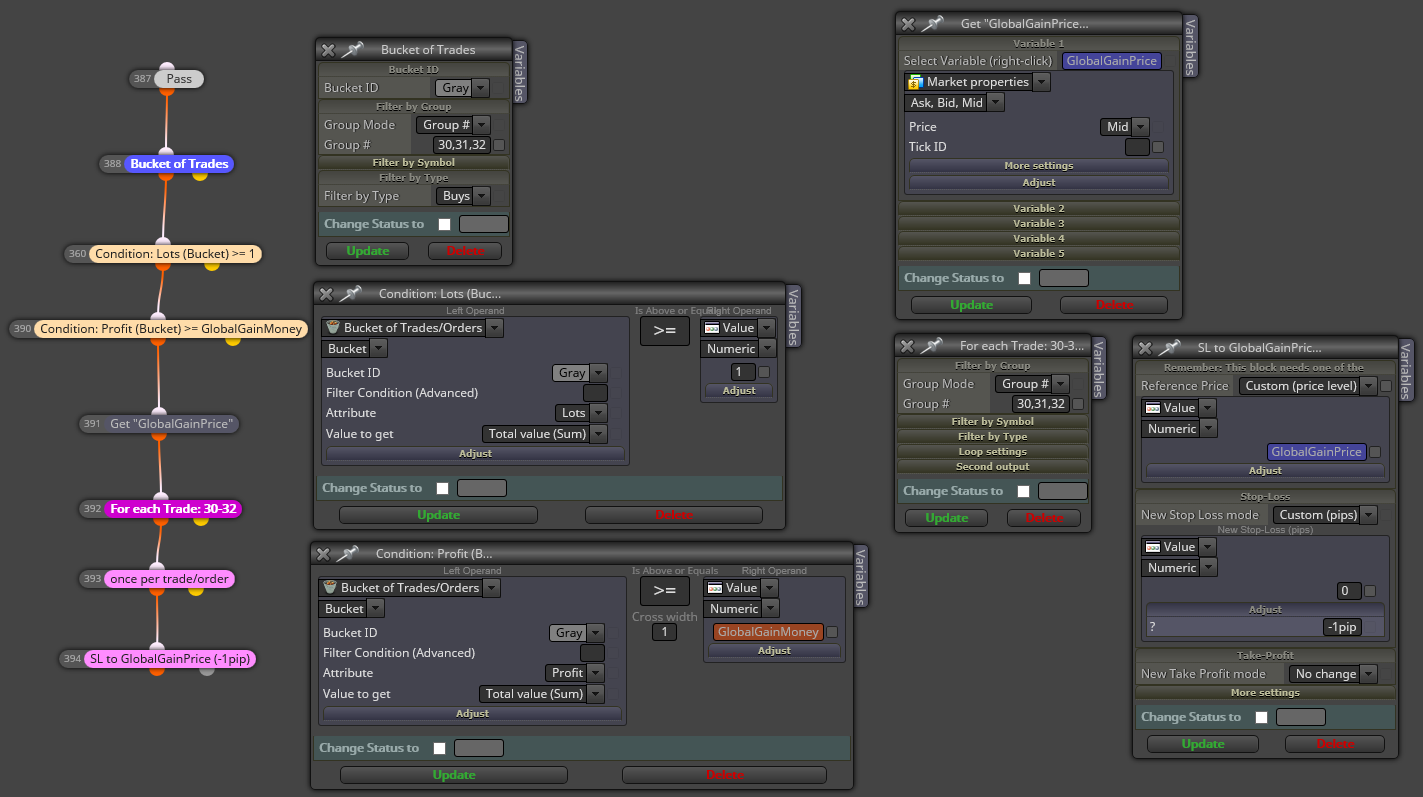Image resolution: width=1423 pixels, height=797 pixels.
Task: Select the Bucket of Trades node 388
Action: (179, 163)
